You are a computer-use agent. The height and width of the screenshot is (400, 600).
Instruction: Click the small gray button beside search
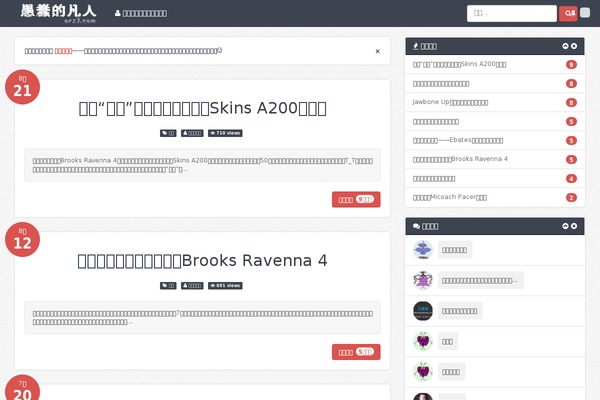(x=585, y=13)
